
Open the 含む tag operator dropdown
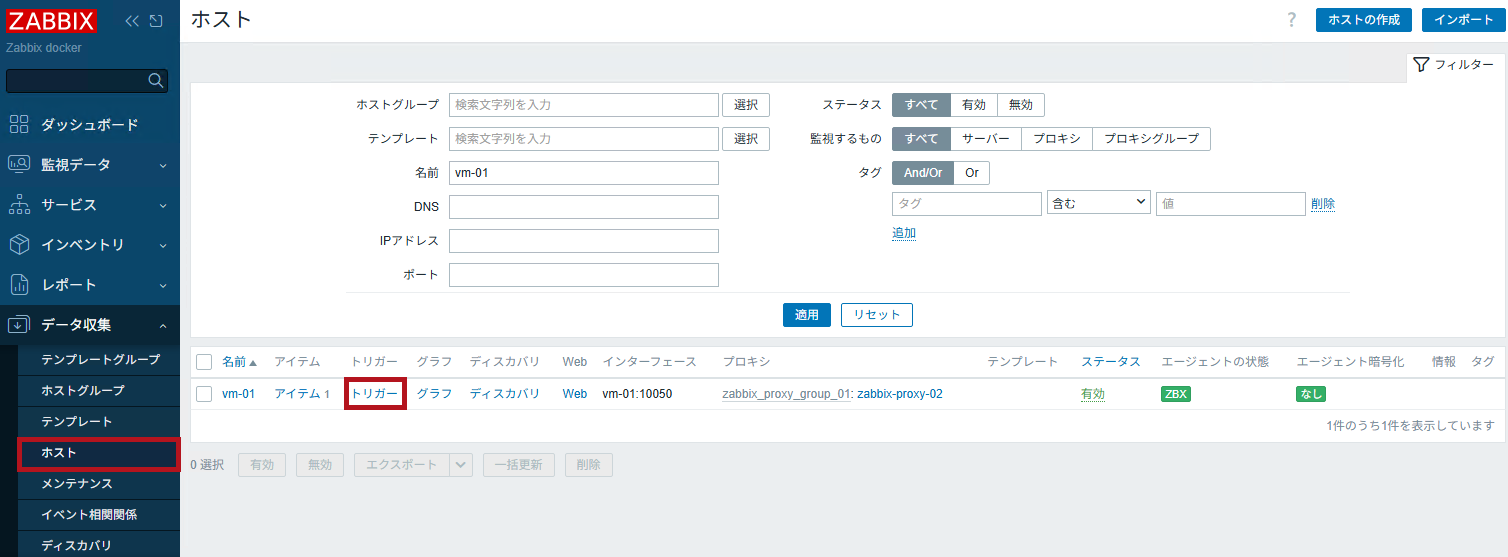tap(1098, 204)
